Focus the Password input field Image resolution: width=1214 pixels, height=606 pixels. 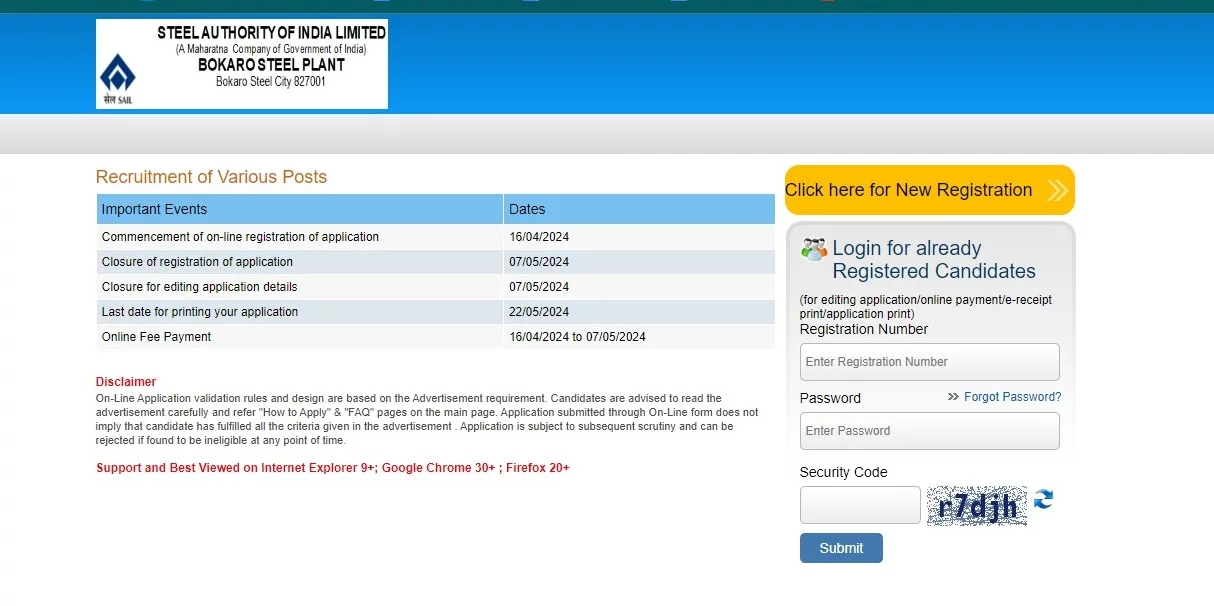click(x=929, y=431)
